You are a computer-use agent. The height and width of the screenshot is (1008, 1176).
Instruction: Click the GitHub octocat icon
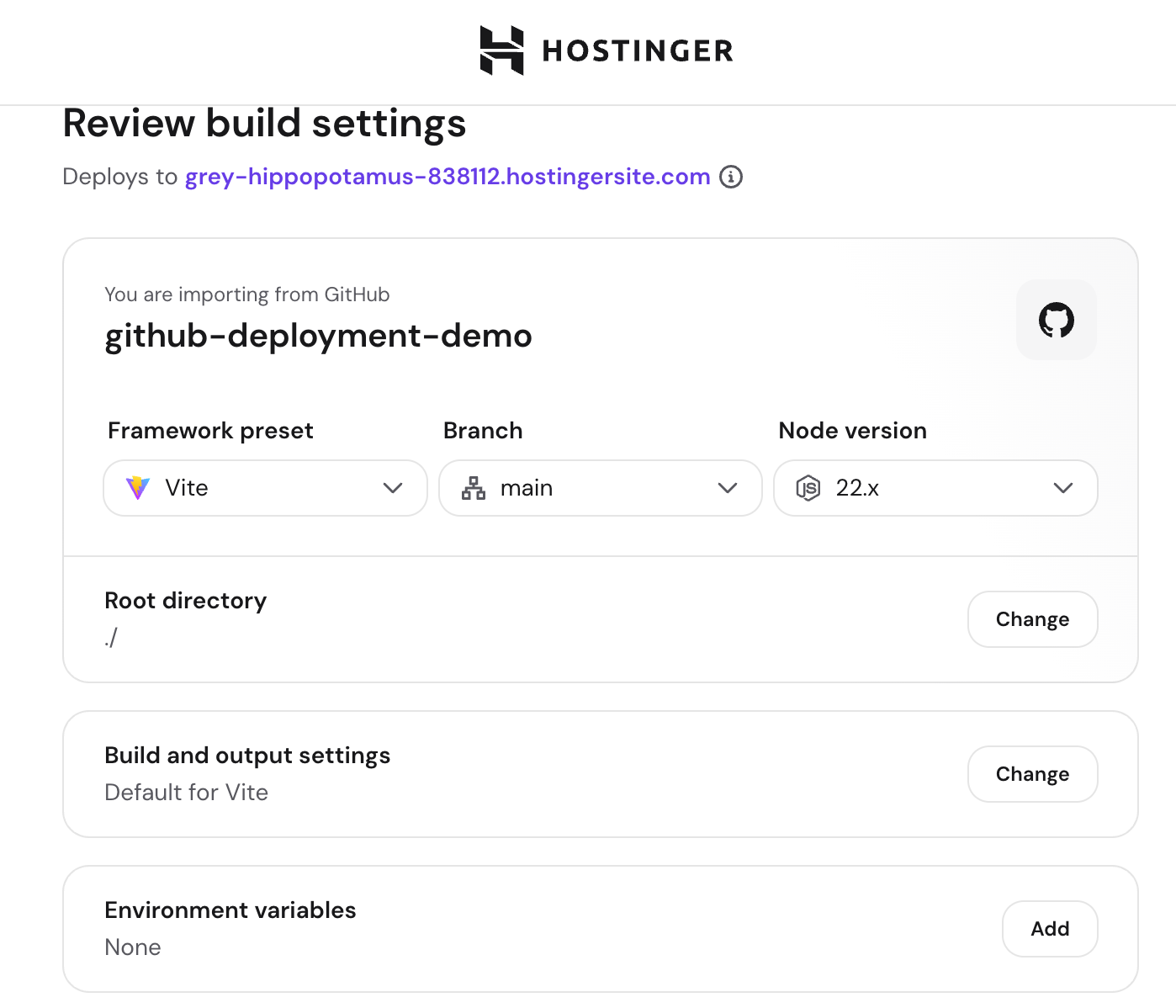(x=1057, y=320)
